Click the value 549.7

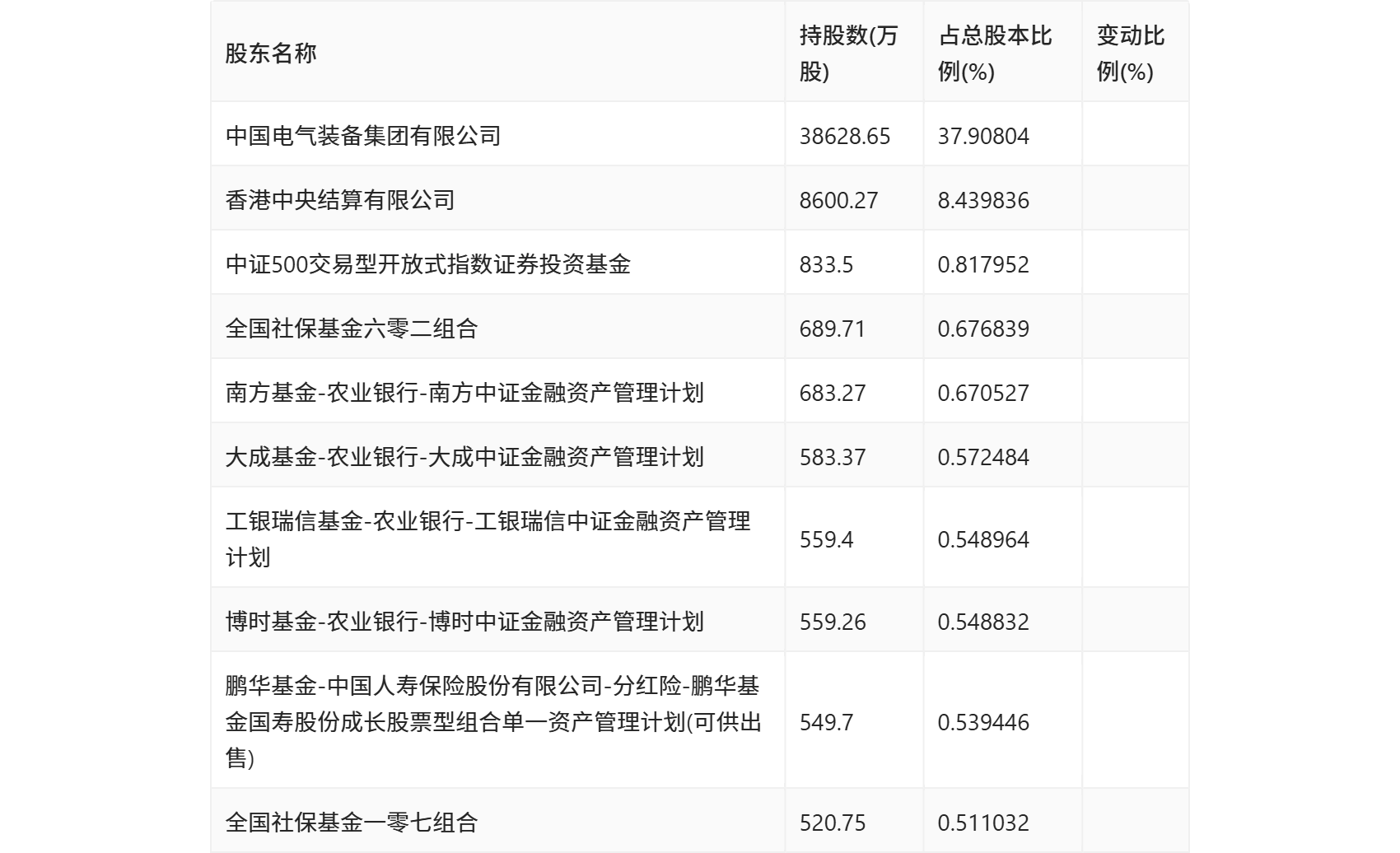[x=826, y=722]
